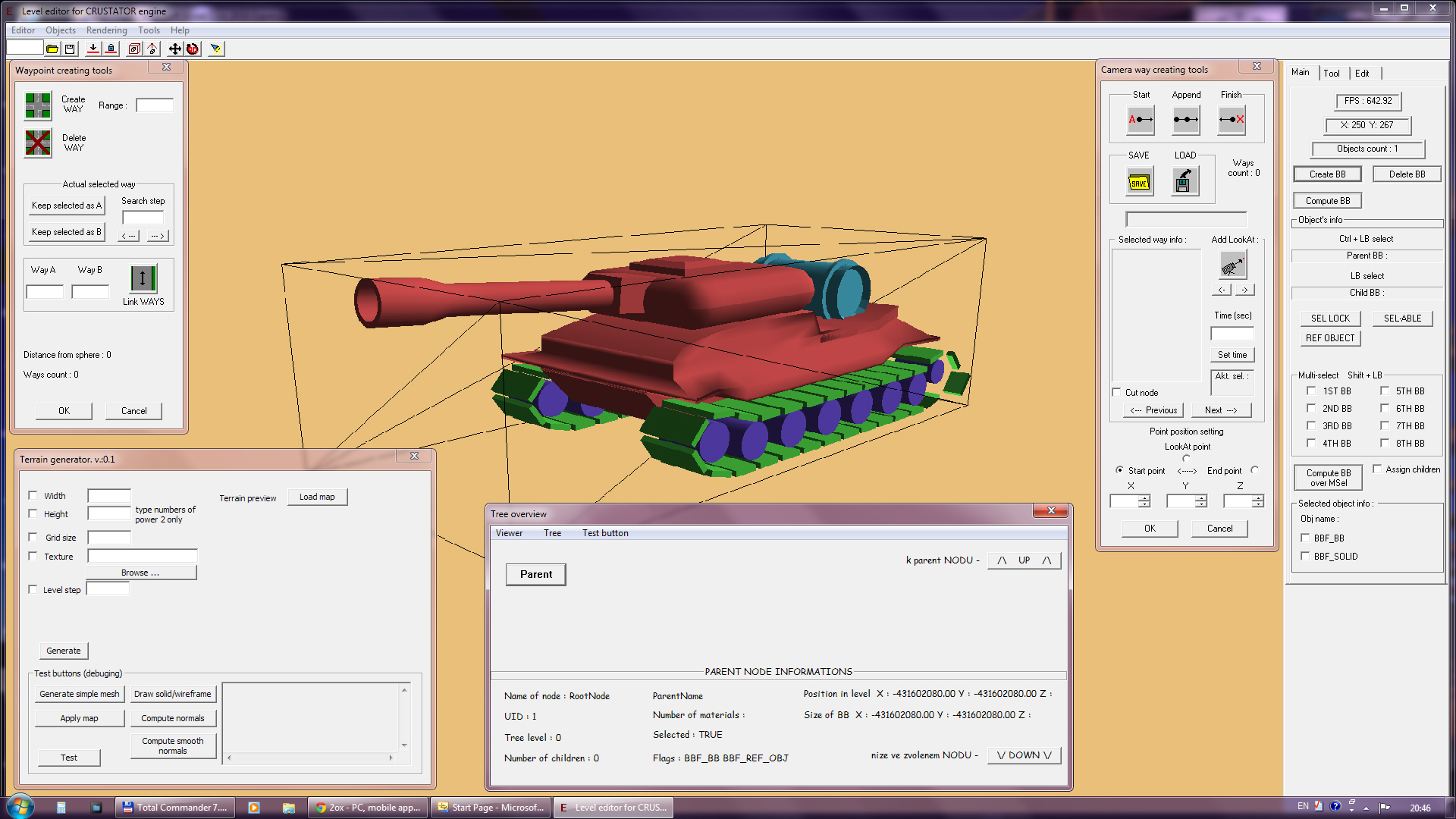Image resolution: width=1456 pixels, height=819 pixels.
Task: Open the Start Page Microsoft taskbar item
Action: [x=490, y=808]
